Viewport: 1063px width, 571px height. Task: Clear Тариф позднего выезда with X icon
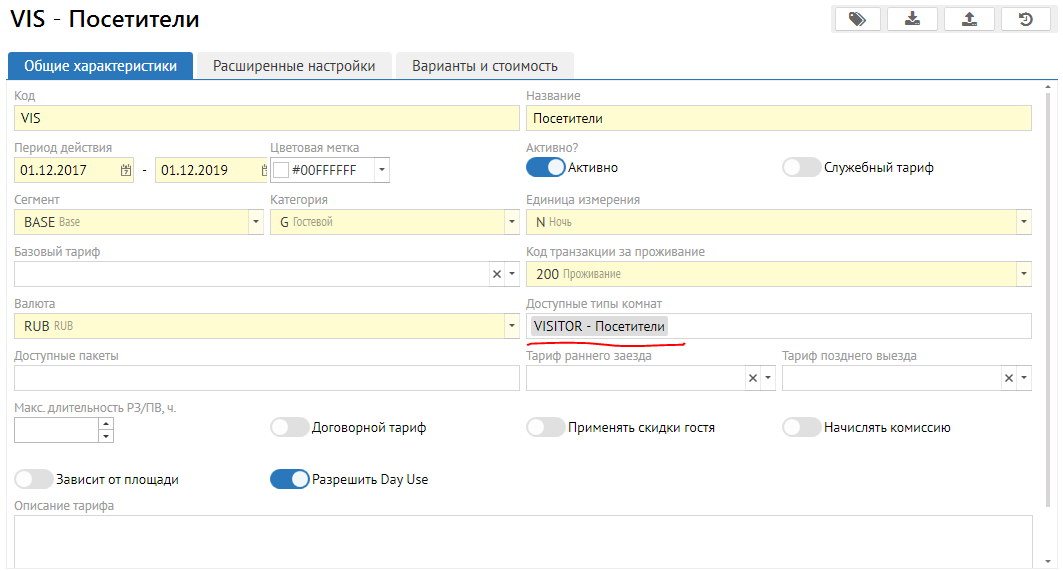pos(1009,378)
